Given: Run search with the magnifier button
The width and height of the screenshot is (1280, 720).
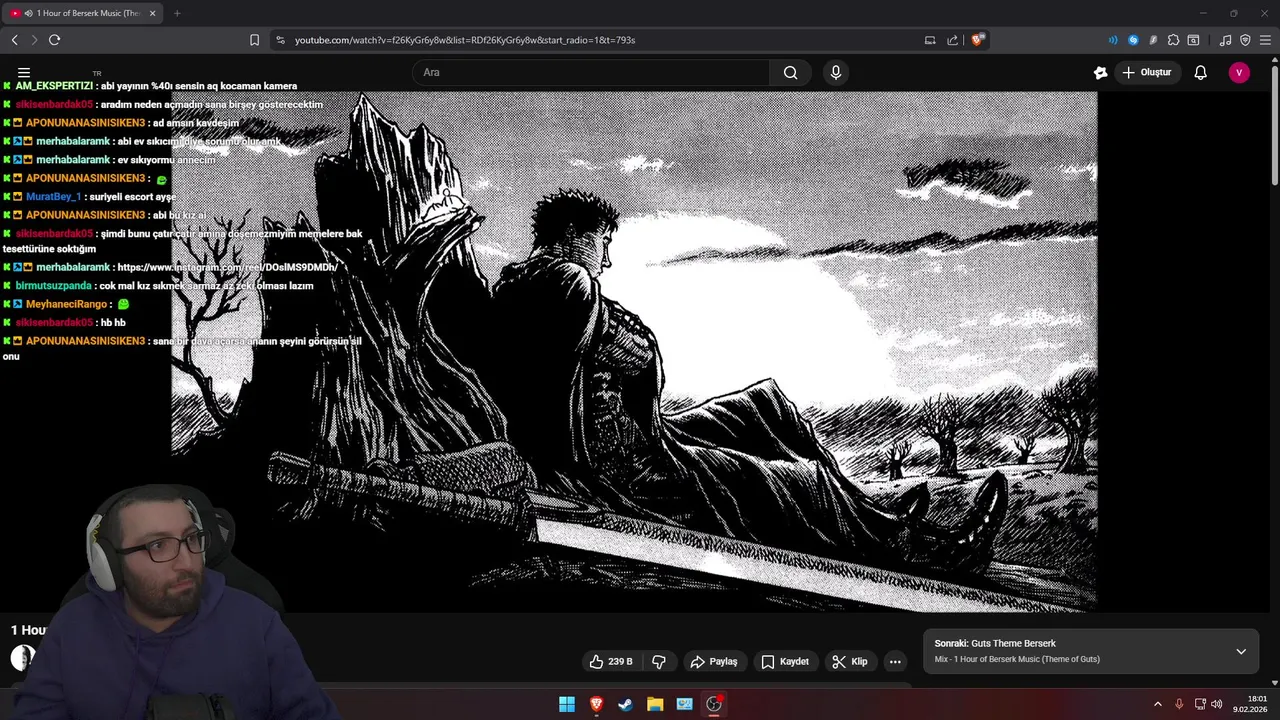Looking at the screenshot, I should (x=790, y=72).
